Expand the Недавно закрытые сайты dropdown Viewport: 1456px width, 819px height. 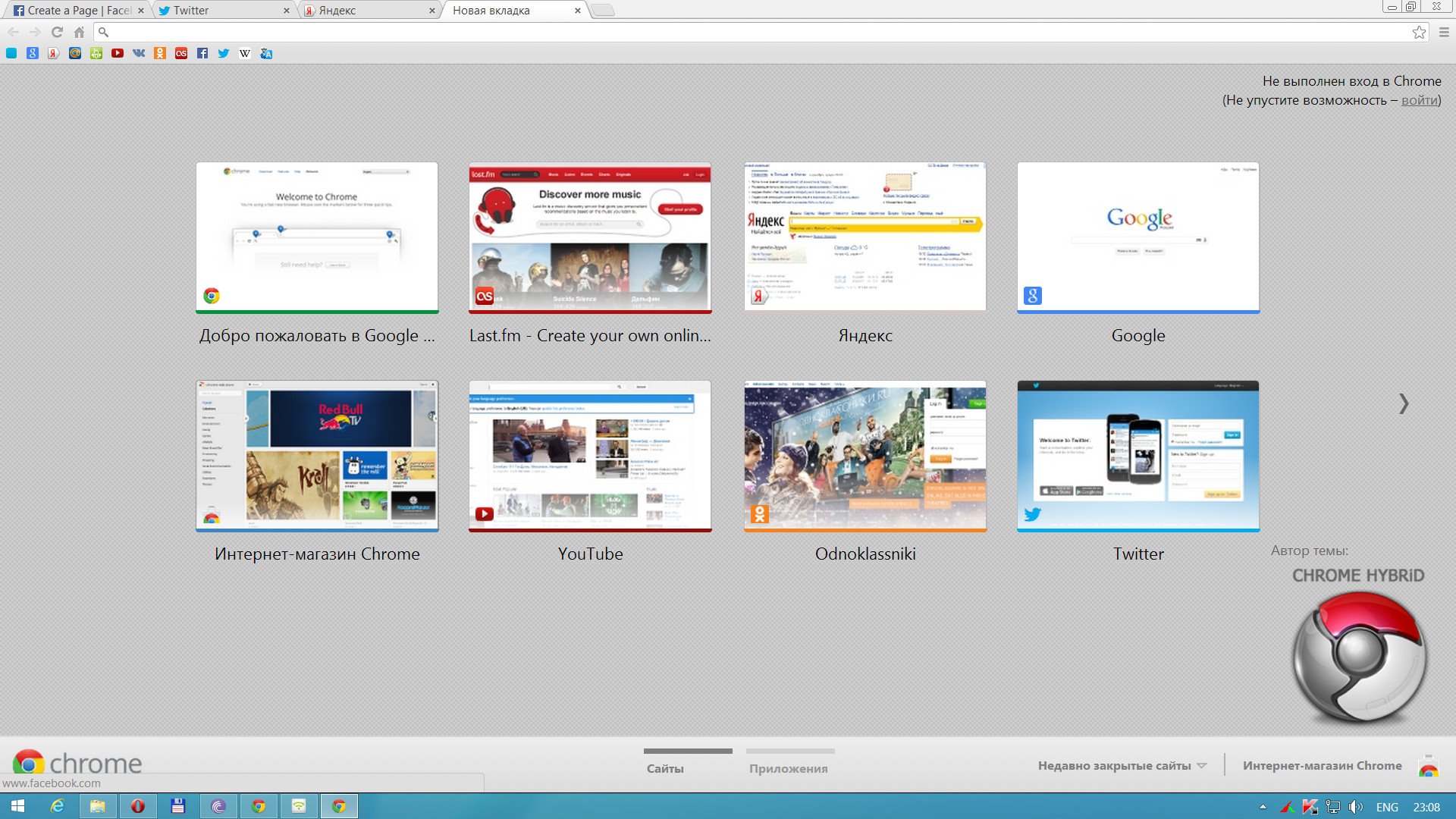point(1122,766)
